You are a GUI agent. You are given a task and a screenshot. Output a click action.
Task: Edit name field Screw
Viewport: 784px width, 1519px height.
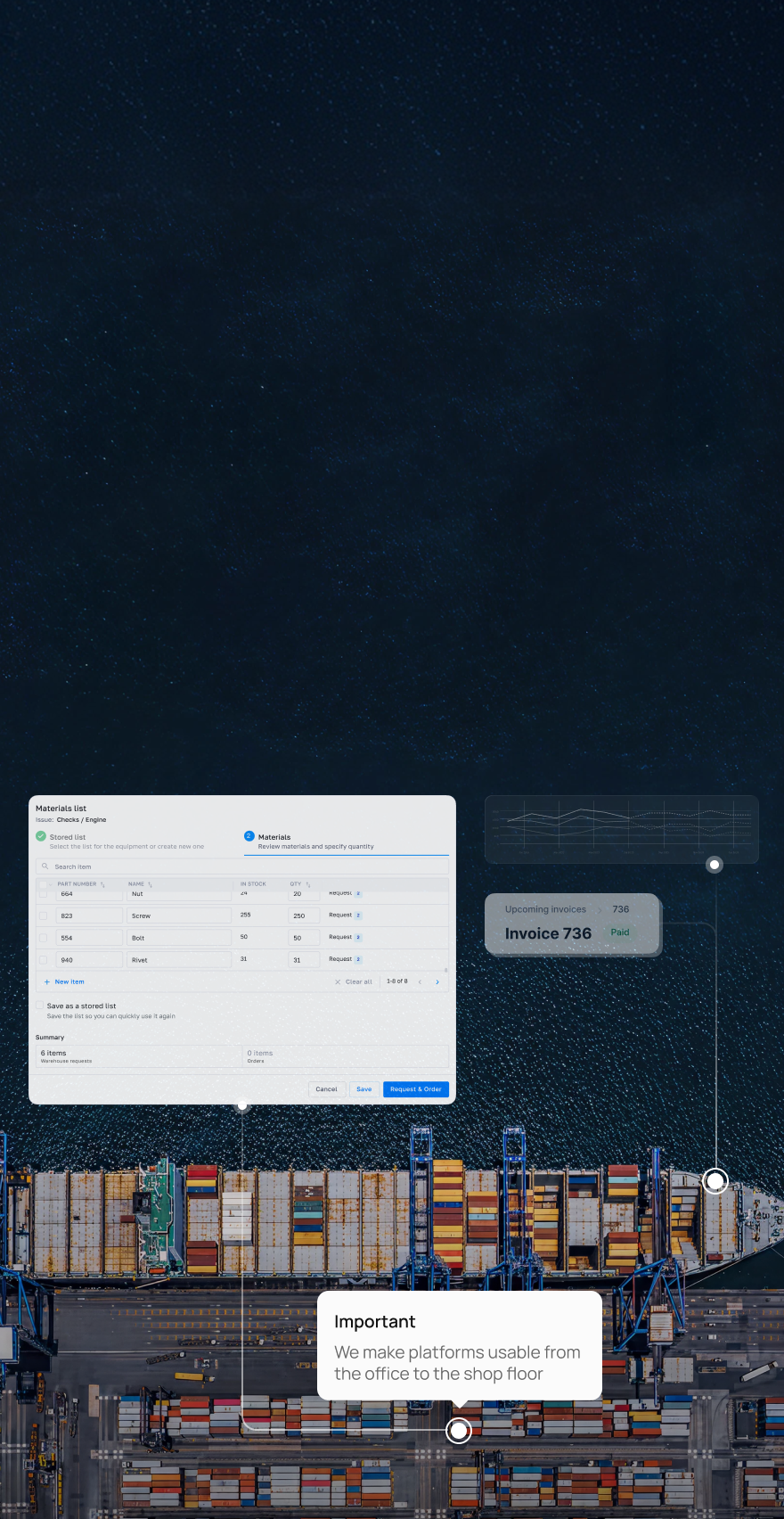coord(179,916)
